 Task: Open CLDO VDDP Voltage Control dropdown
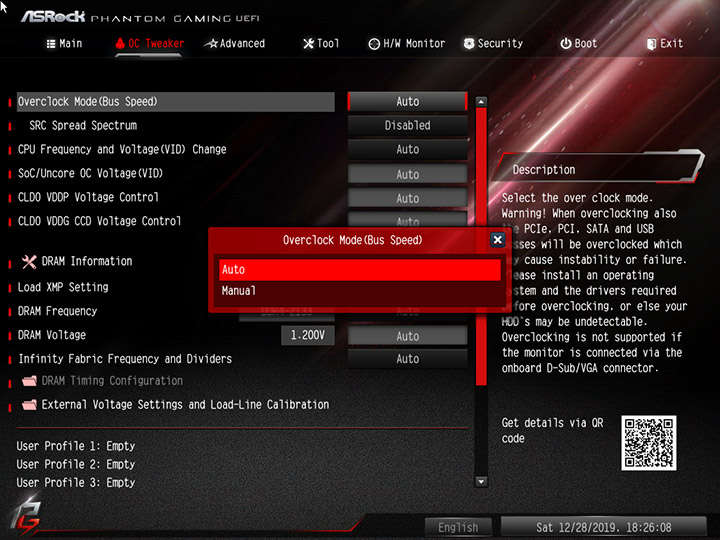click(x=407, y=198)
